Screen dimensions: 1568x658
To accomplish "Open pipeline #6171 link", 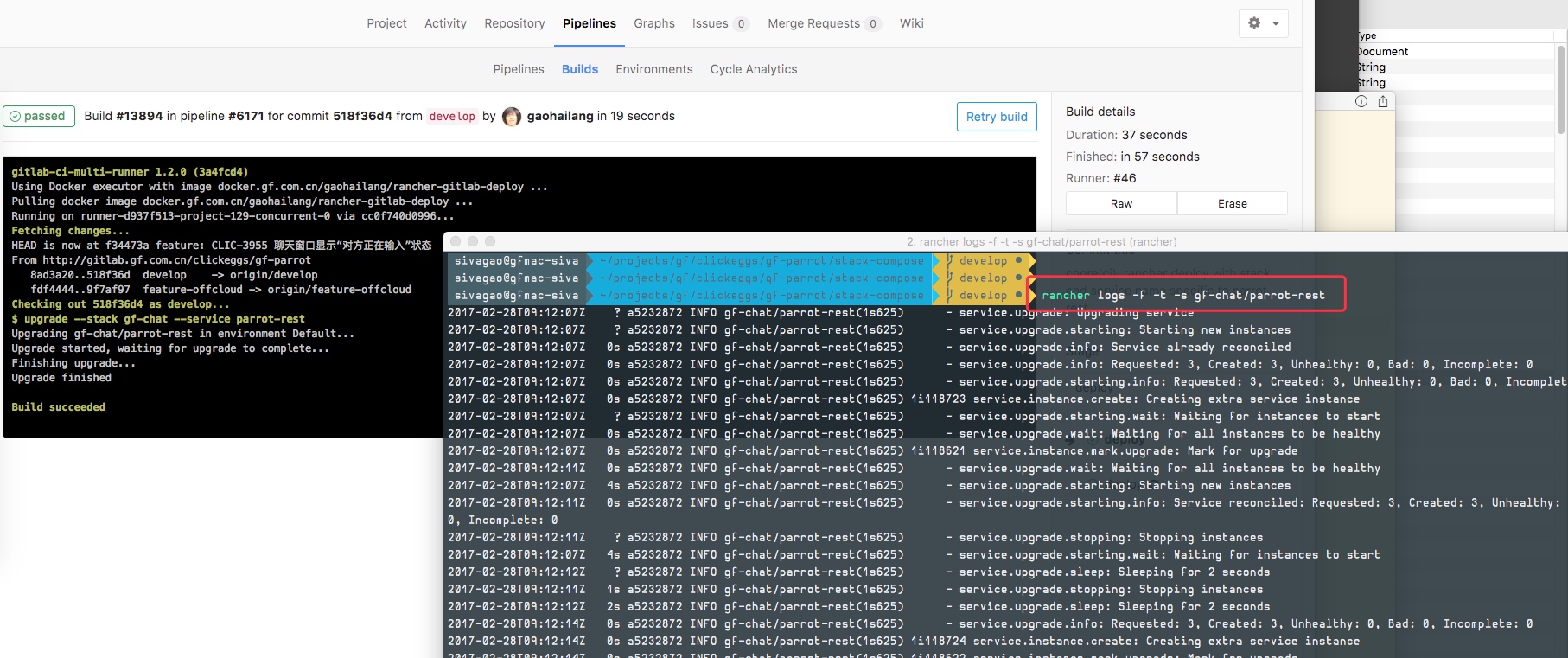I will (x=245, y=116).
